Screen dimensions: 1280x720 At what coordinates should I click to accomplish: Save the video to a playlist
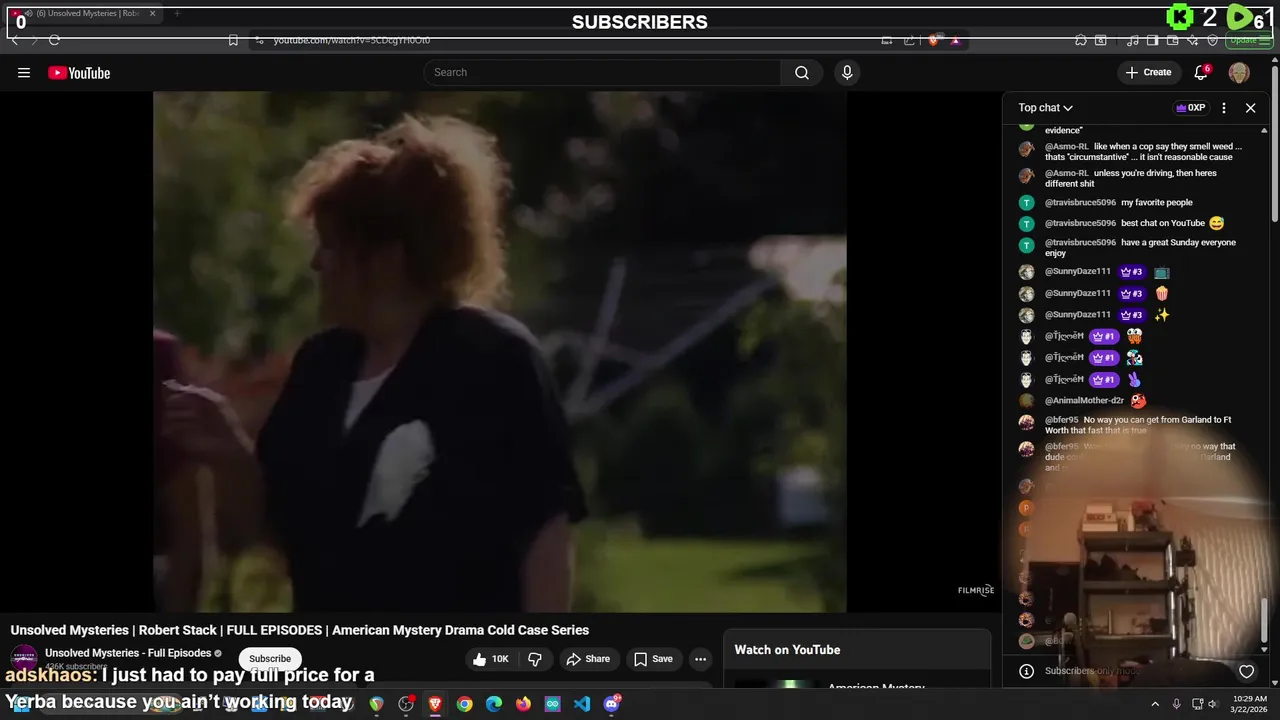point(653,659)
